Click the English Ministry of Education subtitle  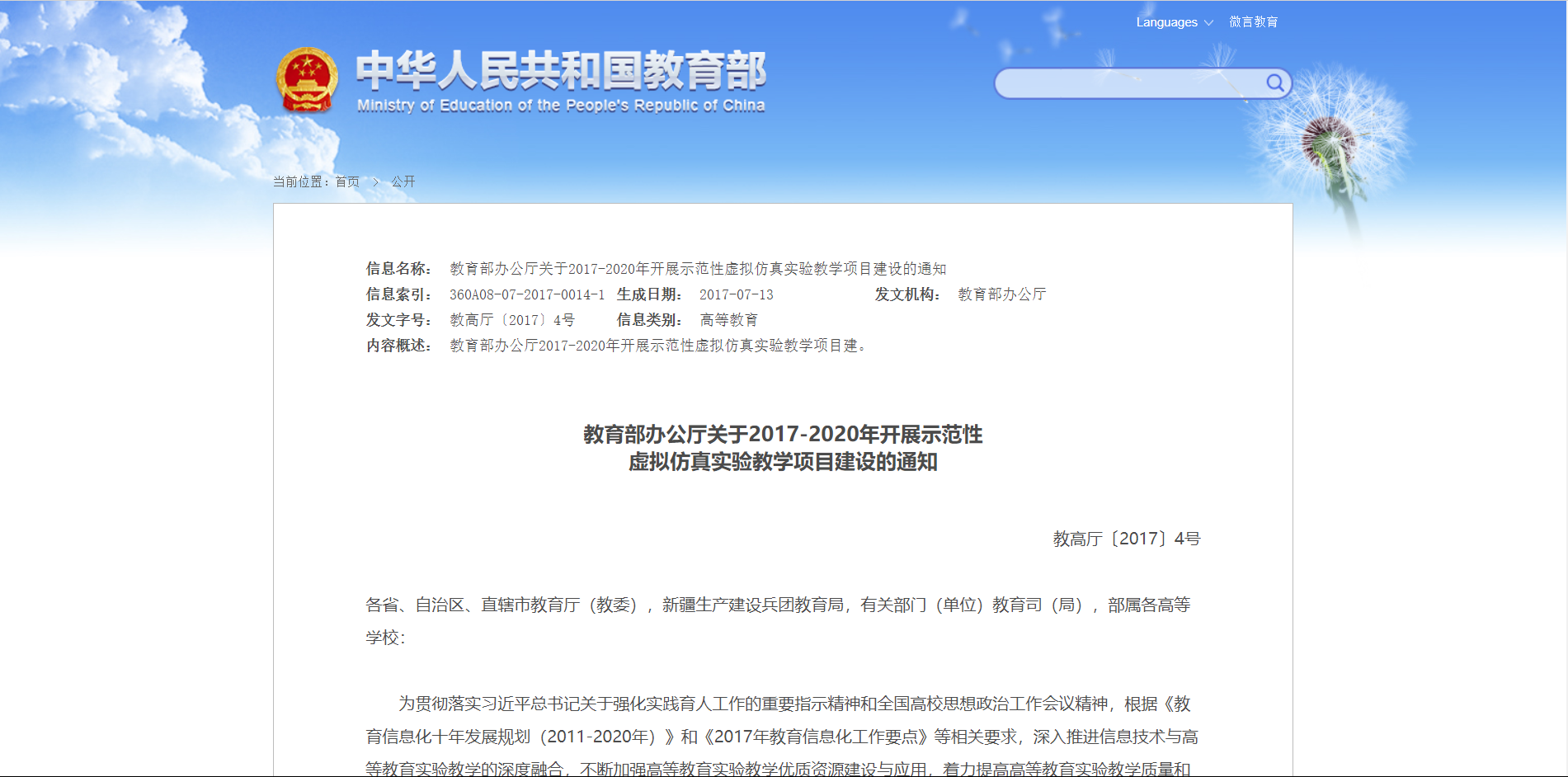pos(561,106)
